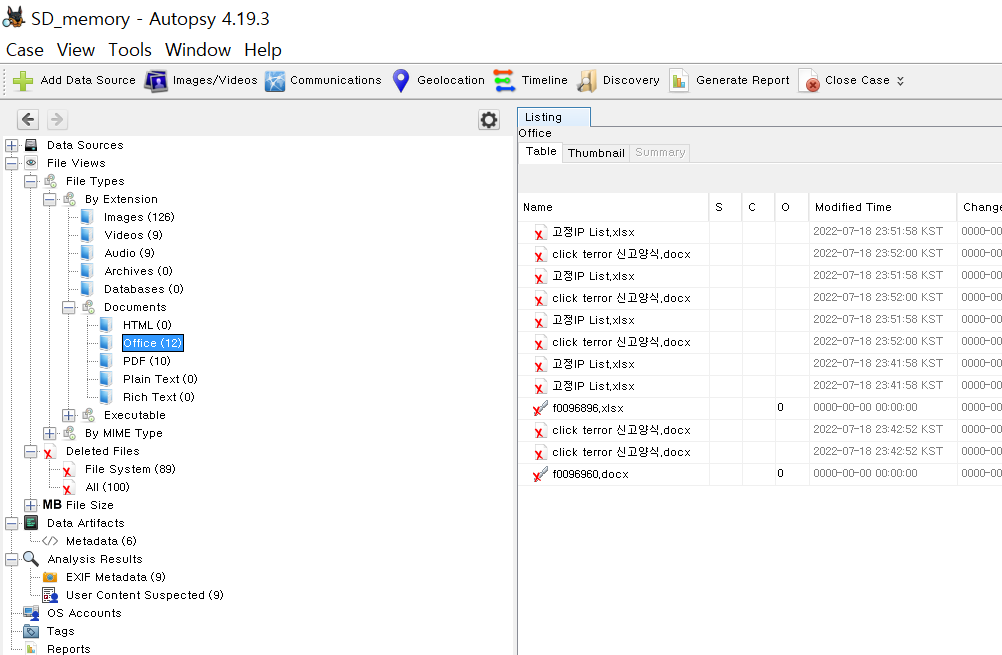1002x655 pixels.
Task: Sort by the S column header
Action: tap(725, 207)
